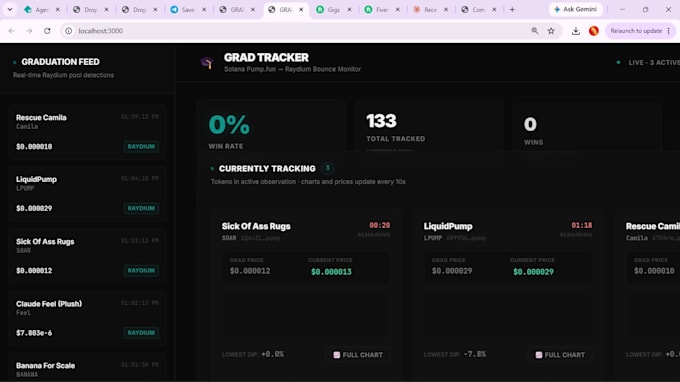Close the 'Reco' browser tab
The height and width of the screenshot is (382, 680).
pos(446,10)
